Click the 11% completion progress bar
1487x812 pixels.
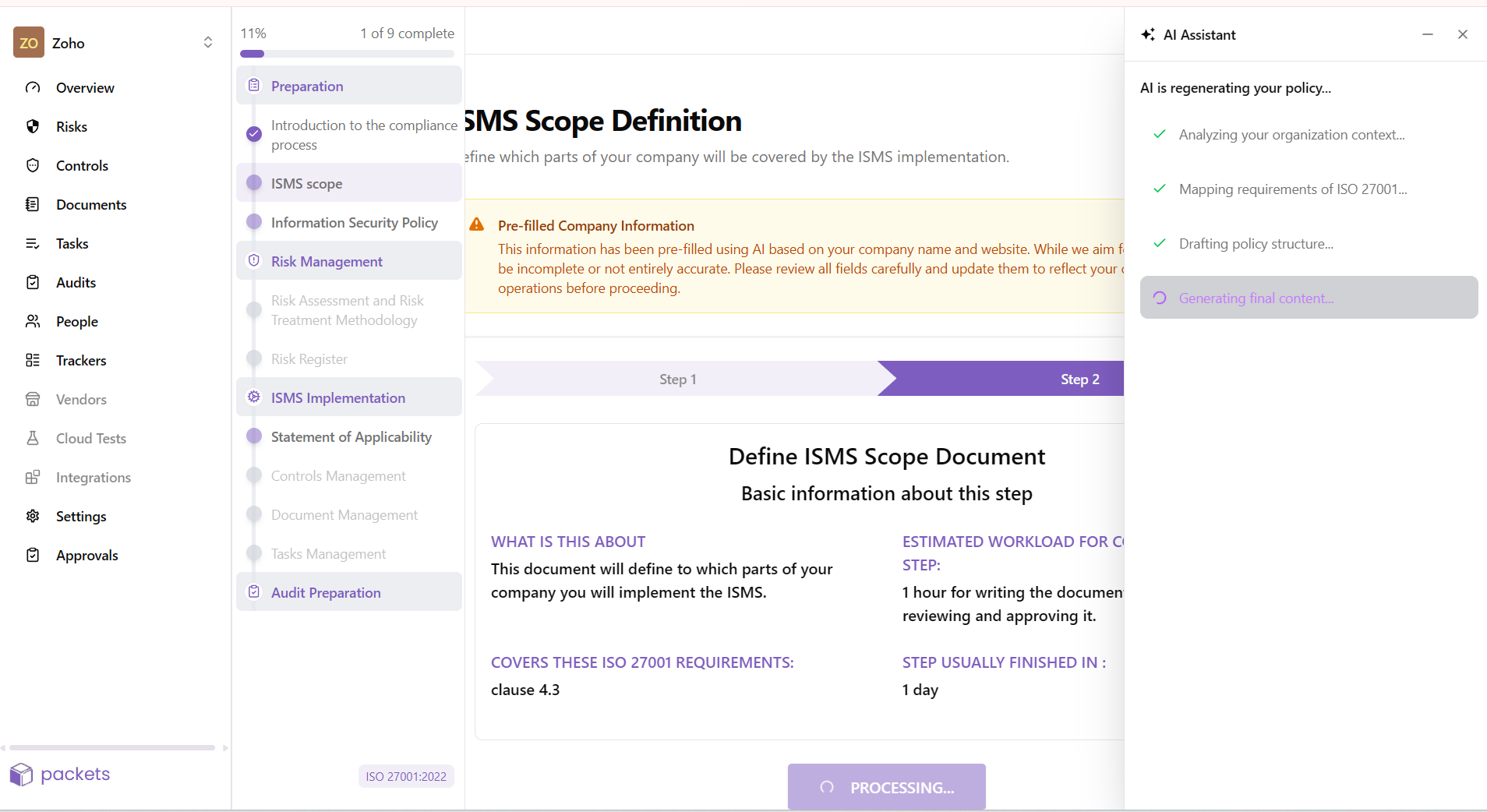coord(346,53)
